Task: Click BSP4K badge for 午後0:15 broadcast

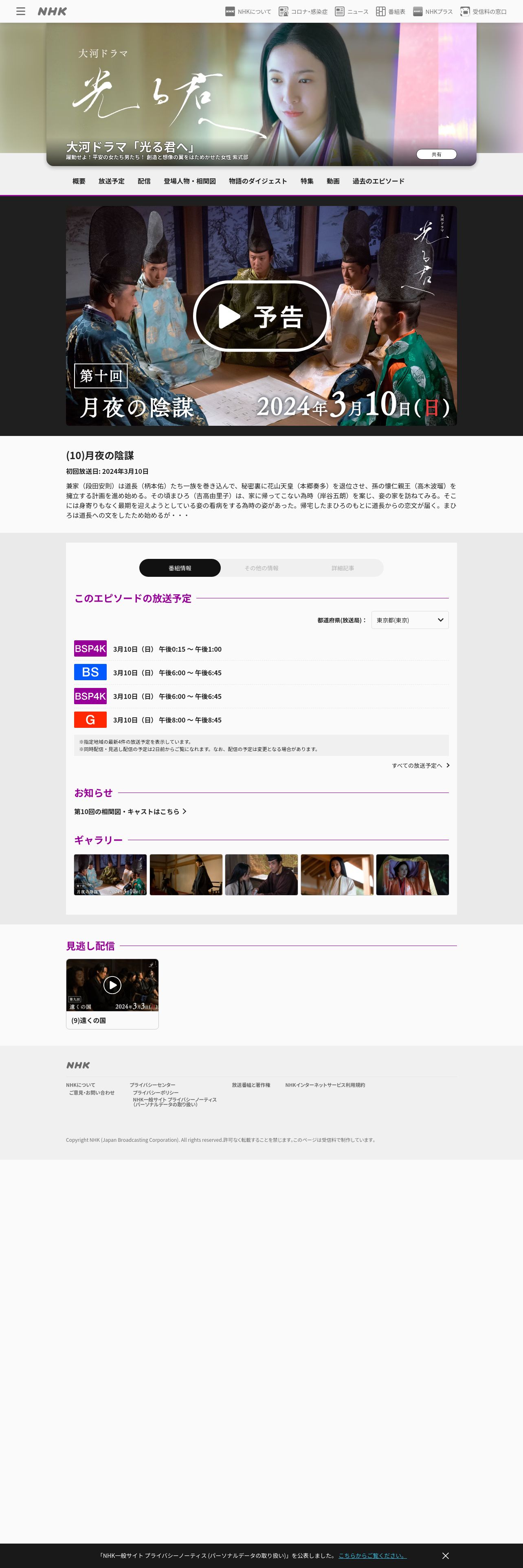Action: click(90, 649)
